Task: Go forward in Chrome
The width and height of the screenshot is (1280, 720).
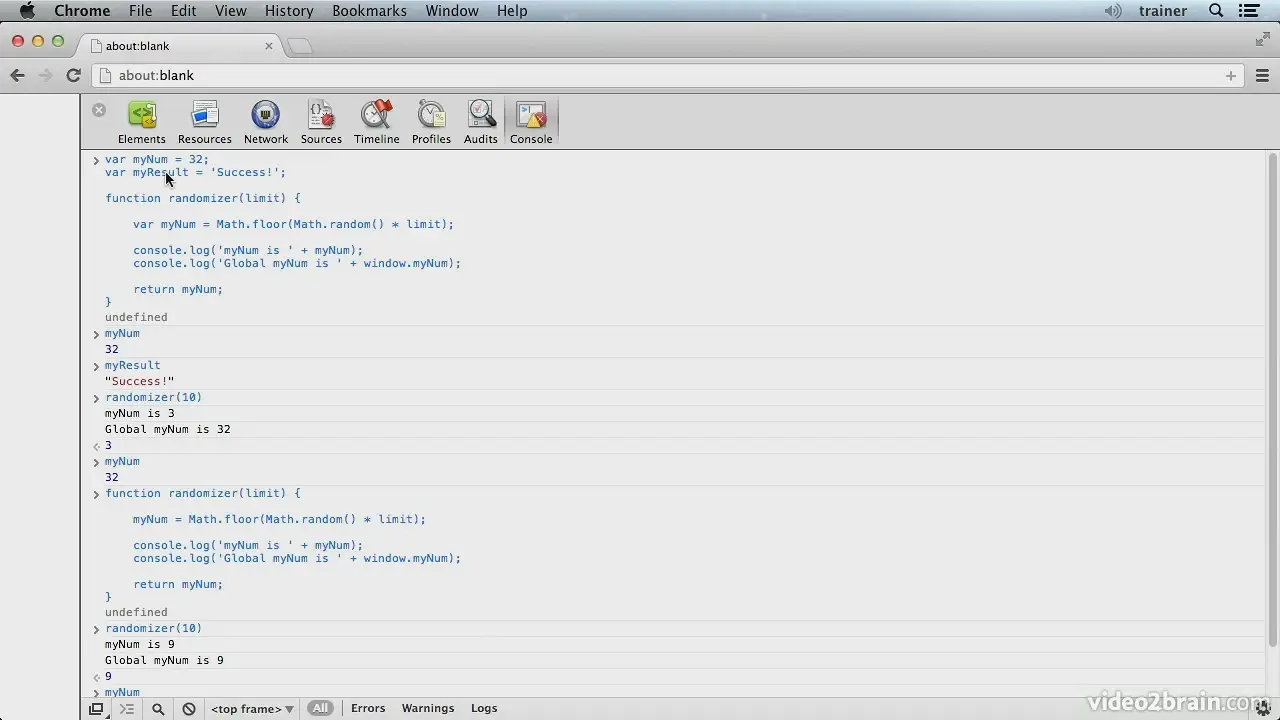Action: tap(45, 75)
